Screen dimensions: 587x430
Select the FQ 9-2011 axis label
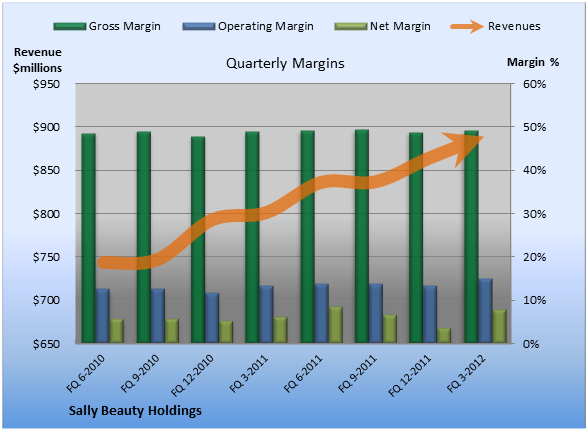pyautogui.click(x=357, y=373)
